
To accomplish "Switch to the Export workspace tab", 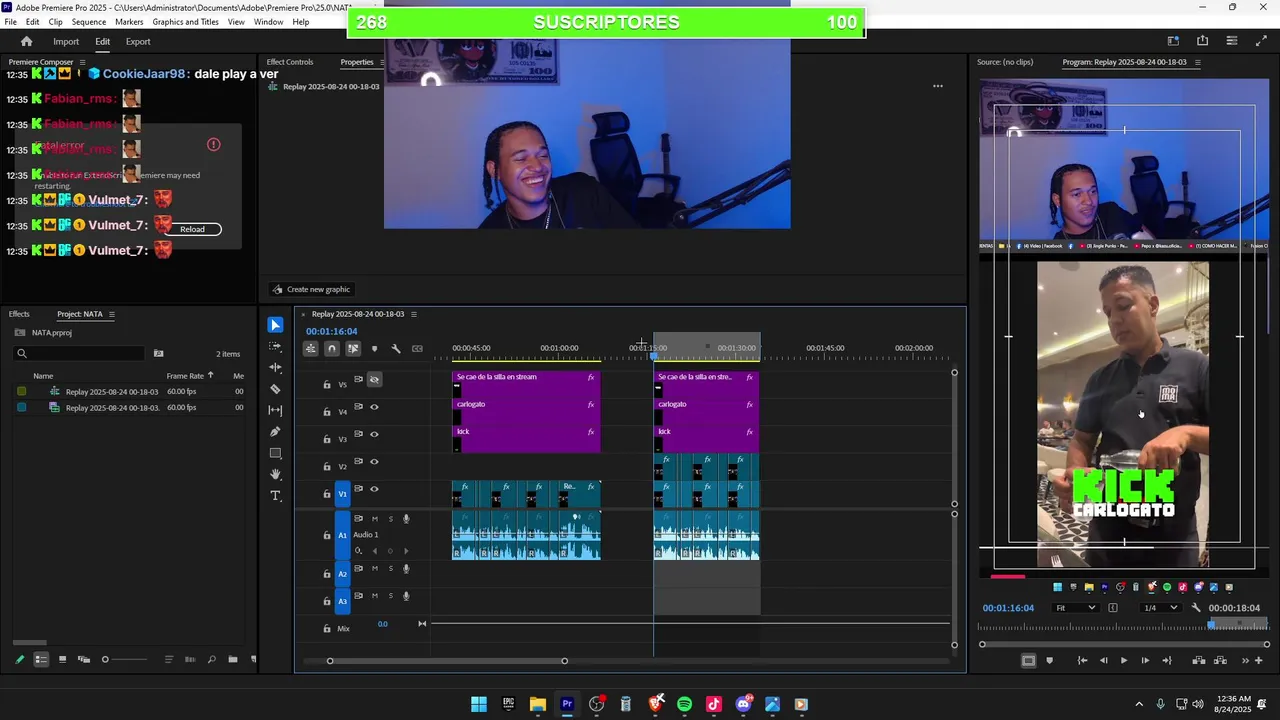I will [x=138, y=41].
